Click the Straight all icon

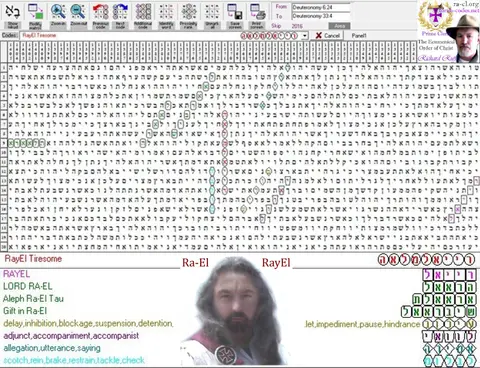(212, 15)
